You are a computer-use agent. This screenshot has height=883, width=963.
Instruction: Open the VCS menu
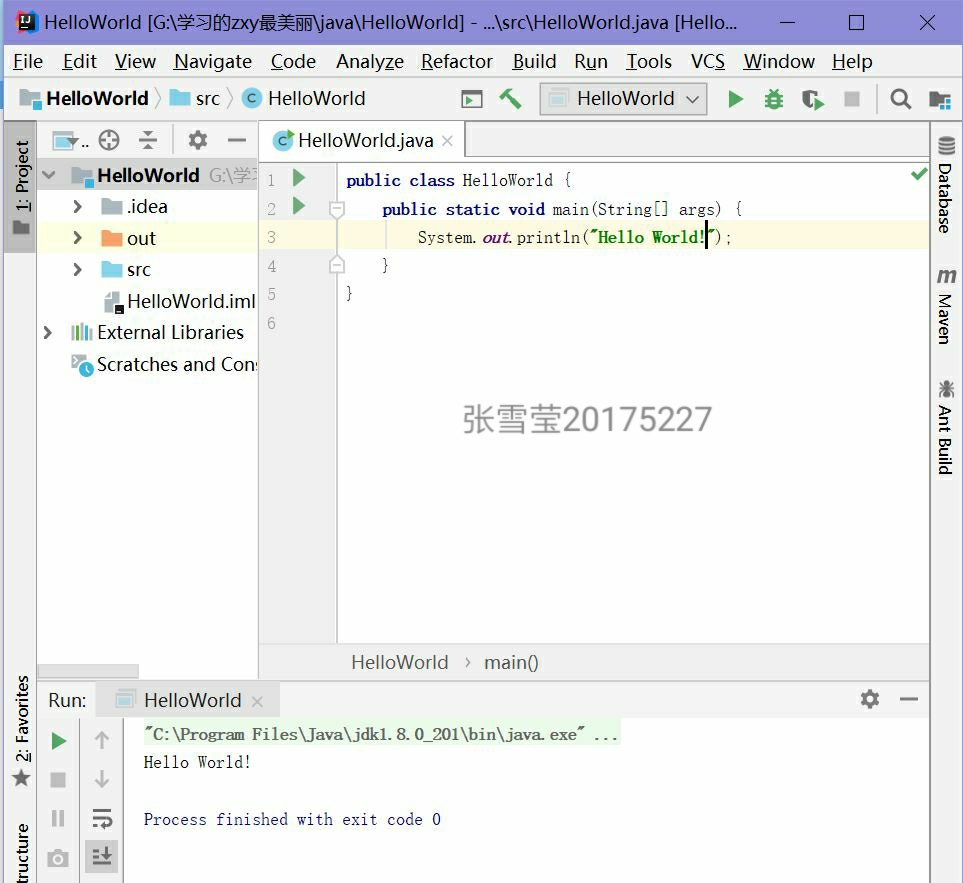(708, 61)
